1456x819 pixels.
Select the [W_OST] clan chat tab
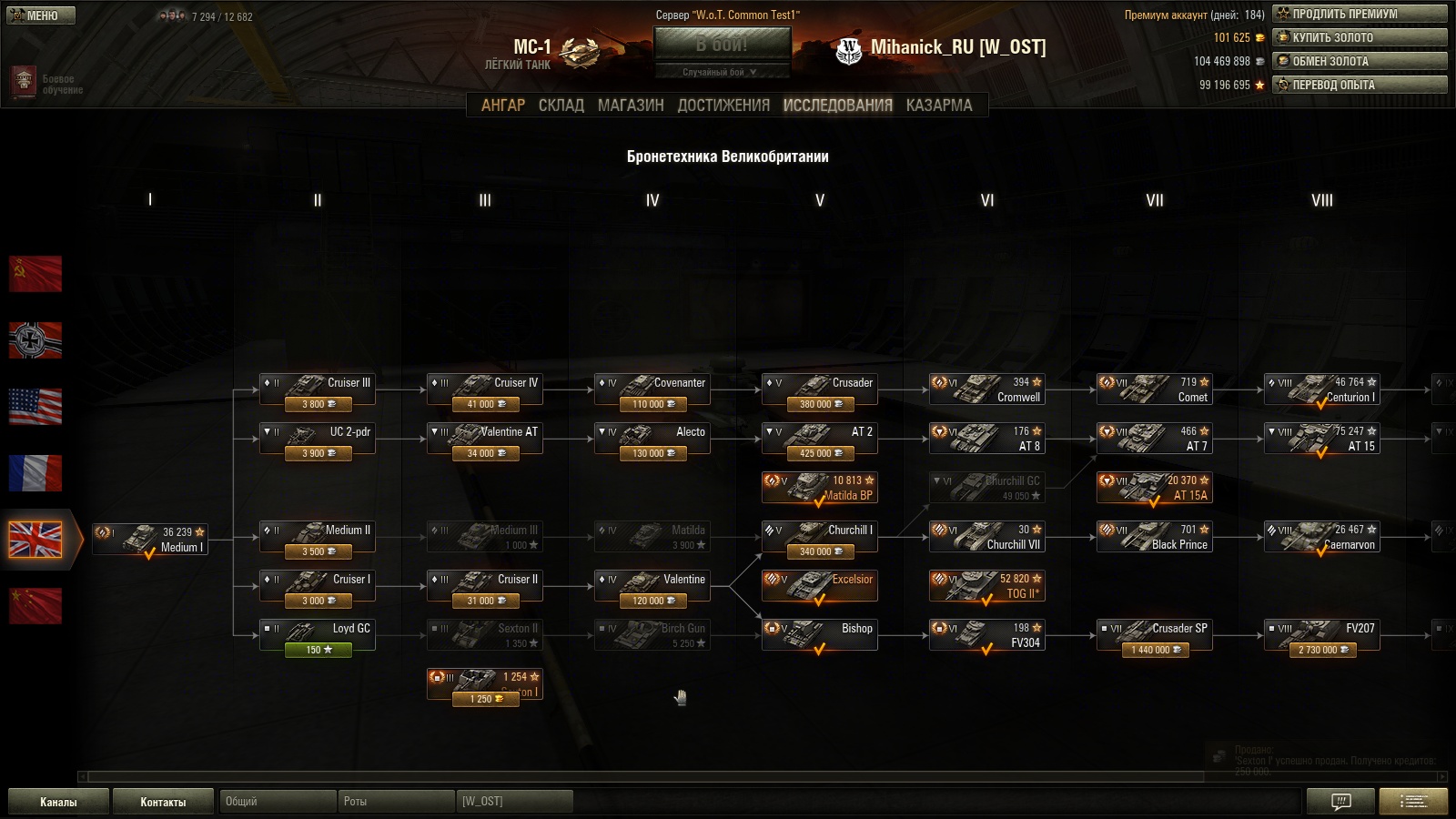tap(514, 802)
